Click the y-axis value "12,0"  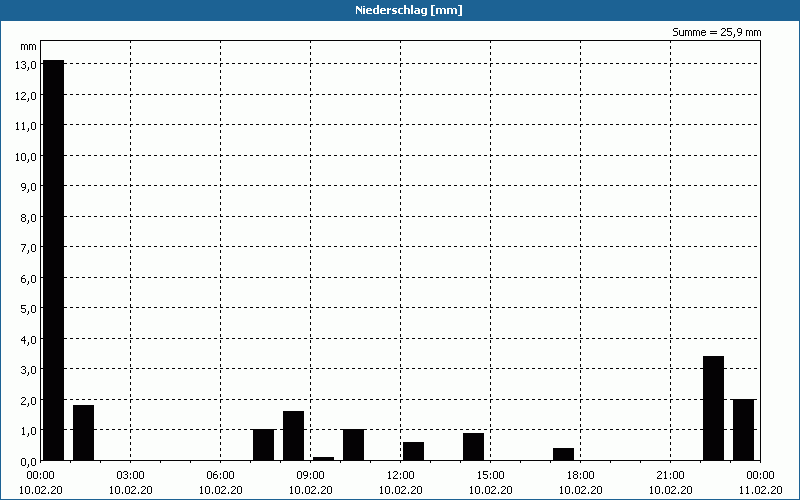point(26,95)
